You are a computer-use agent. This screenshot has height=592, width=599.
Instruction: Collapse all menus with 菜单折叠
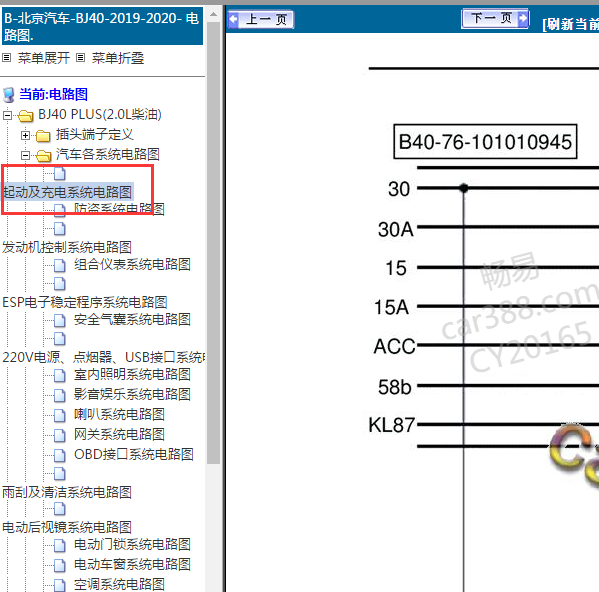[118, 58]
